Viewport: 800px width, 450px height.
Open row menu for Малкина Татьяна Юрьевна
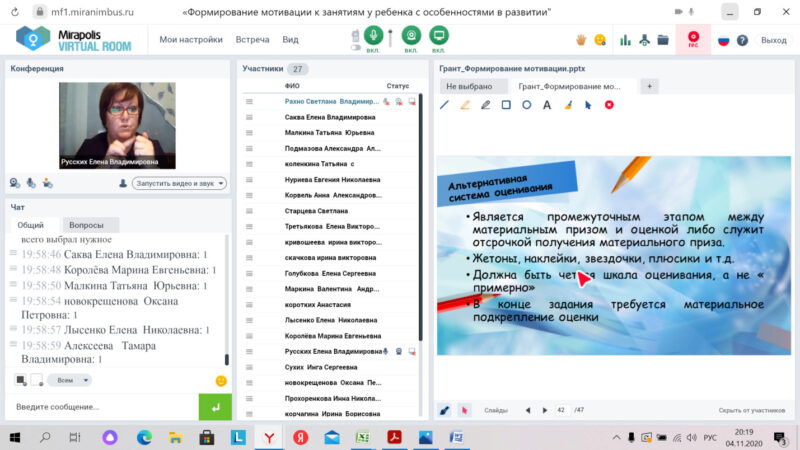(x=249, y=133)
